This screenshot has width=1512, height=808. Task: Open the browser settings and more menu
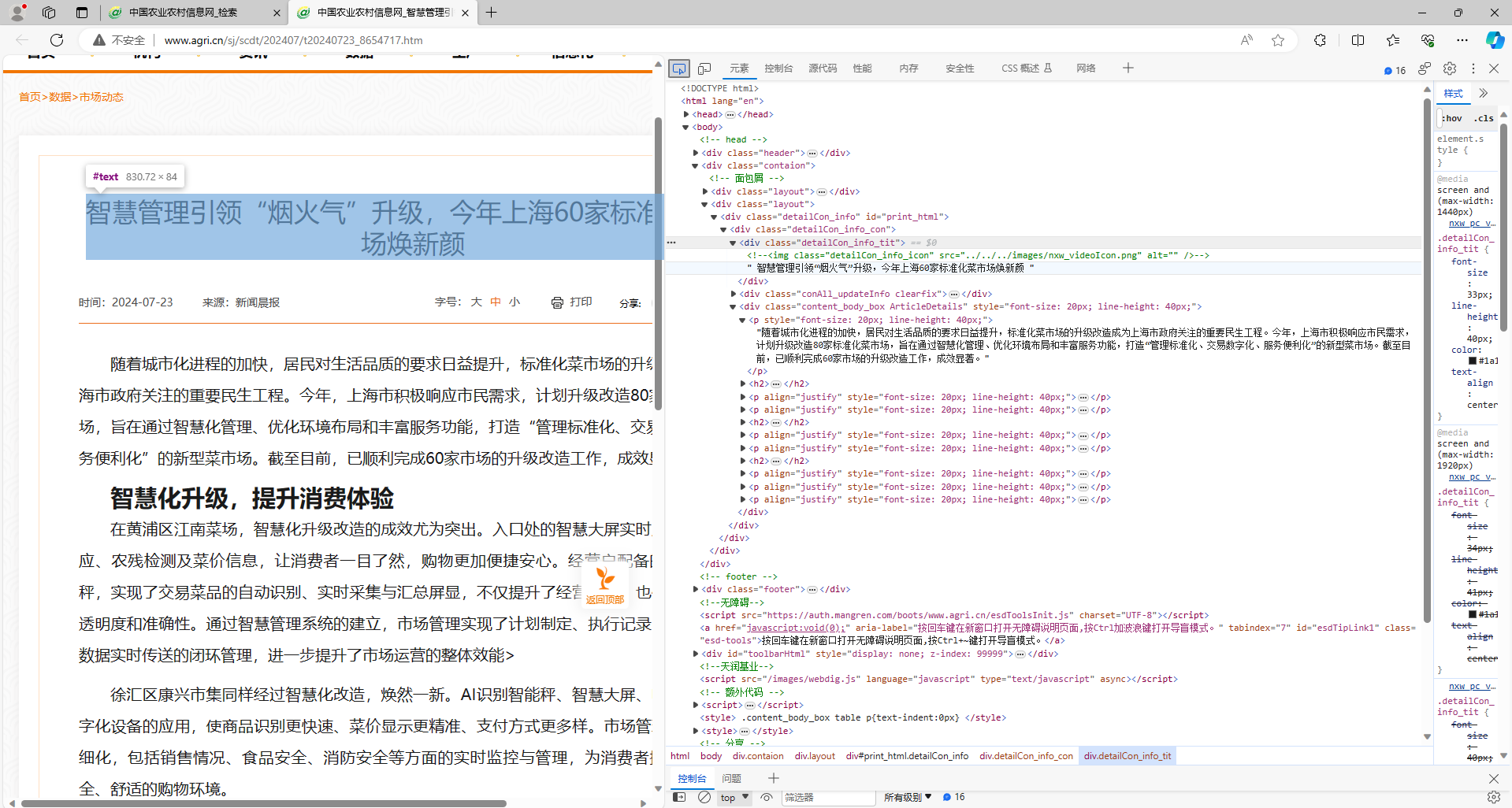pyautogui.click(x=1462, y=40)
